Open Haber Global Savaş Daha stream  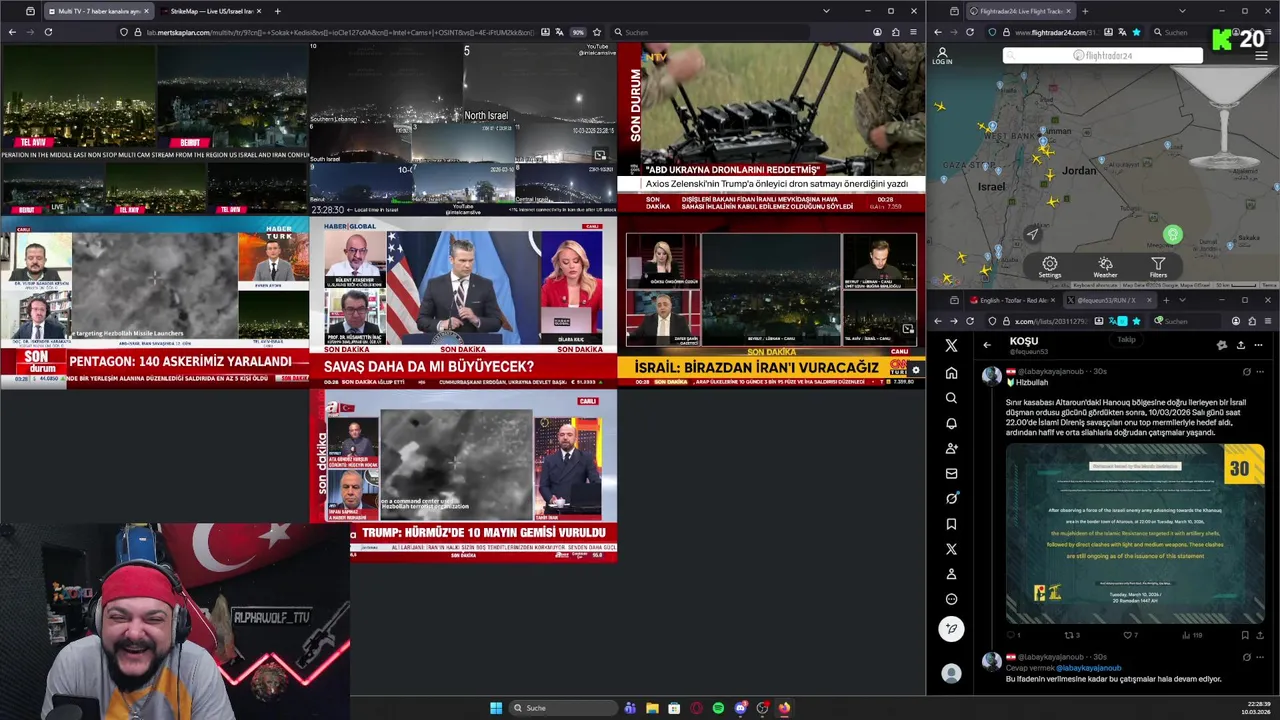[462, 302]
